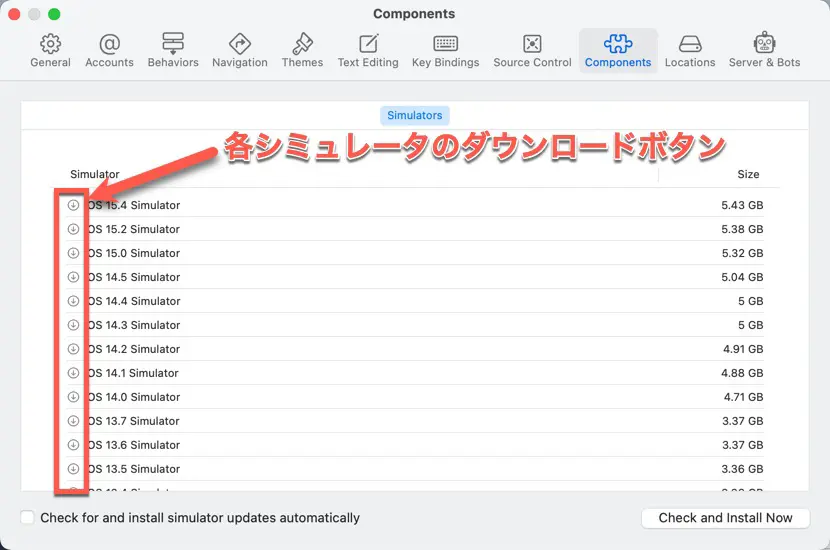Select the 13.6 Simulator row name

pos(134,445)
